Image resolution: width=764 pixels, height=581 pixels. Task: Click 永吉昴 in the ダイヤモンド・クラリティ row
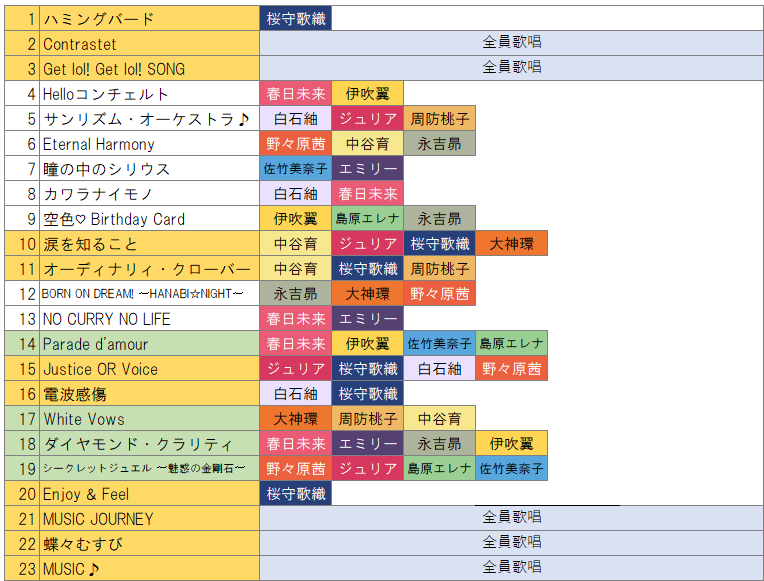point(439,444)
